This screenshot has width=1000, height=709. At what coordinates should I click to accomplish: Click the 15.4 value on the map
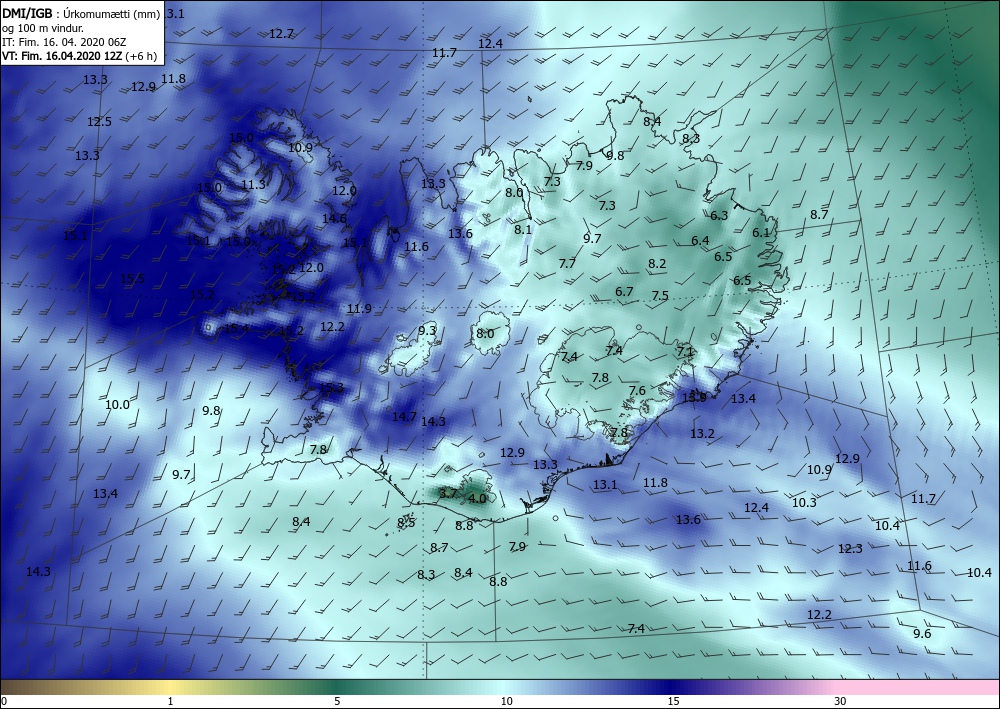[x=236, y=328]
